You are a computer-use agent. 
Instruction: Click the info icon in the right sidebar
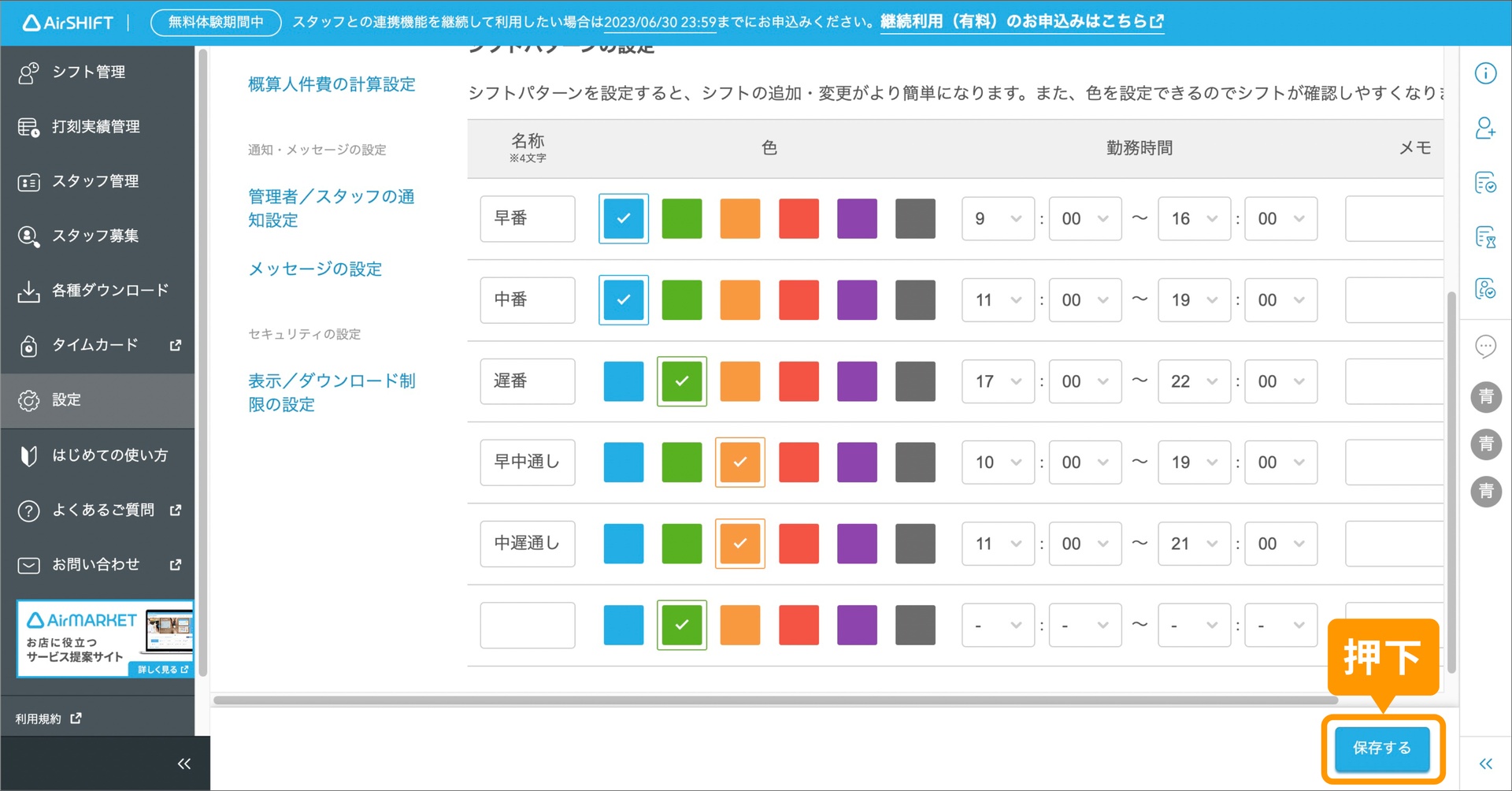[x=1486, y=72]
